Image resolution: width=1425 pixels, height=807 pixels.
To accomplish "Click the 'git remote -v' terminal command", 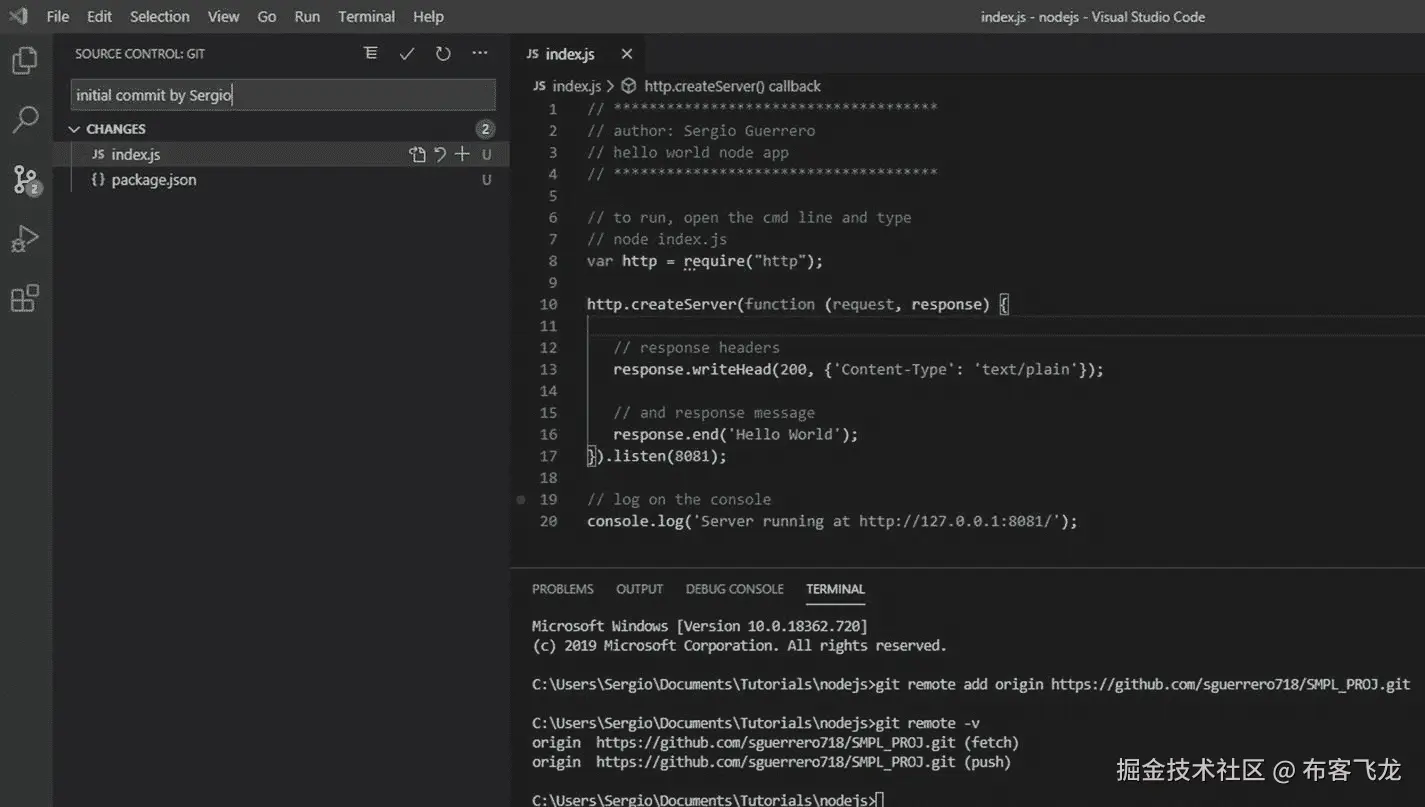I will [x=926, y=723].
